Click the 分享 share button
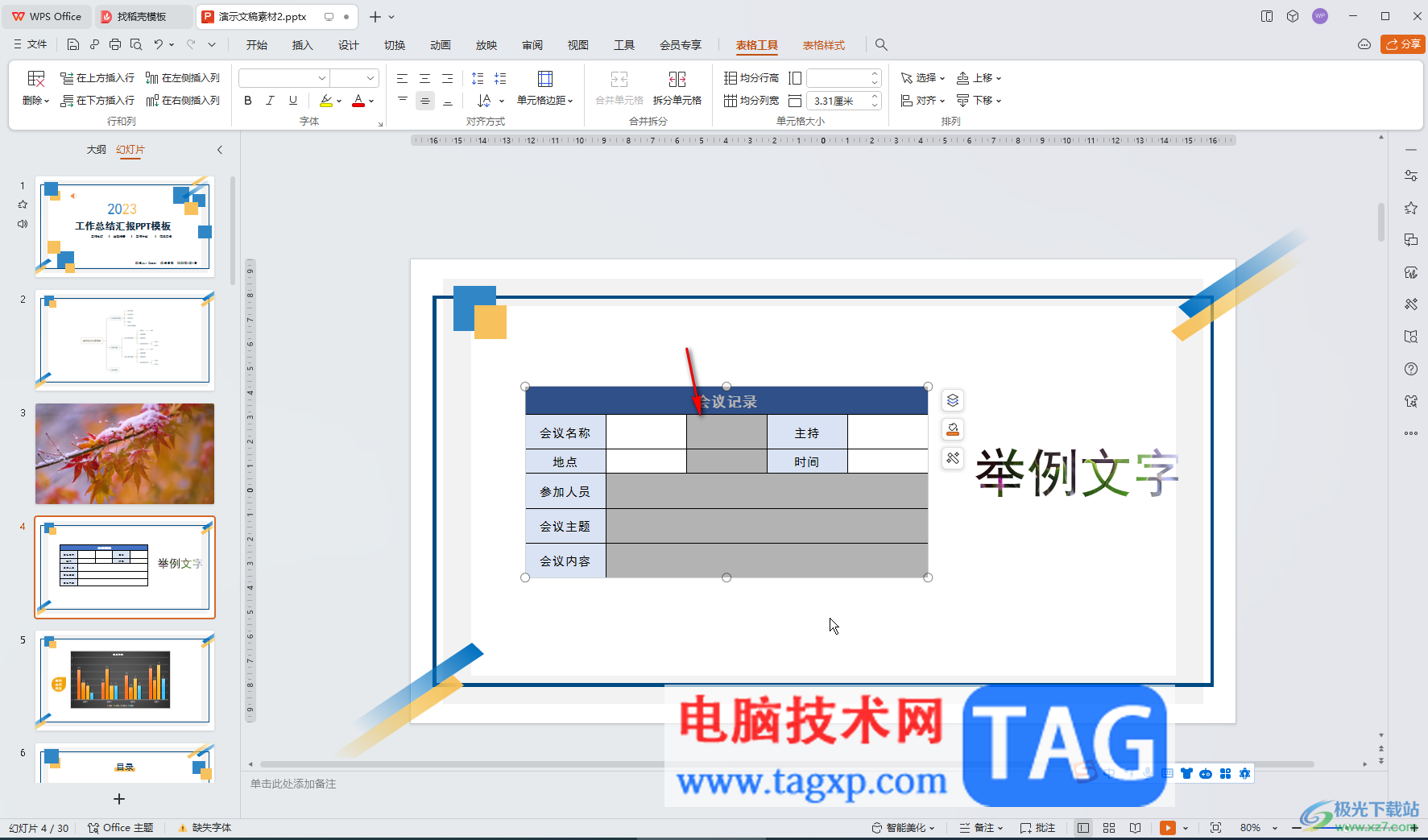This screenshot has width=1428, height=840. coord(1403,44)
